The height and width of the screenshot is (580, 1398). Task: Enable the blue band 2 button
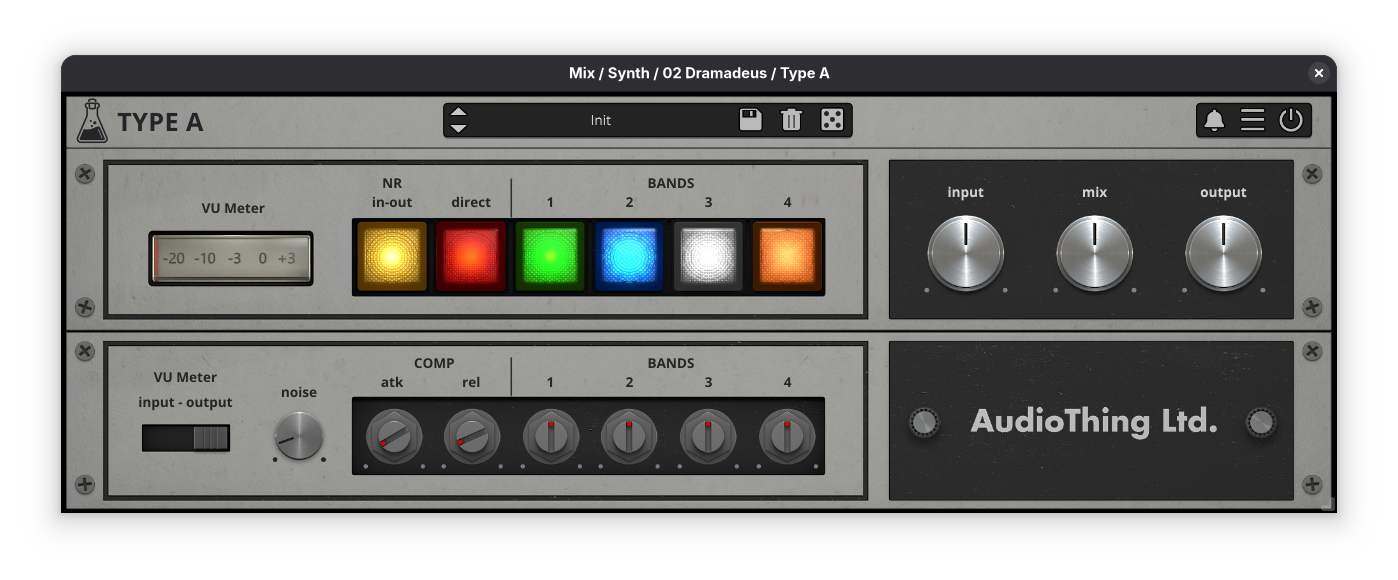coord(629,256)
